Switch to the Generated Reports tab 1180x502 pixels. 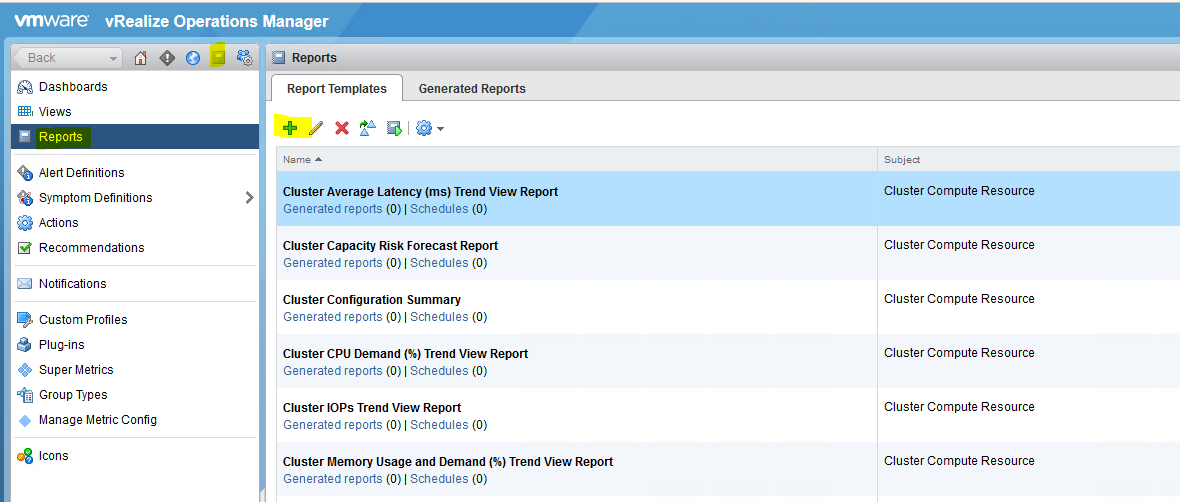(472, 88)
